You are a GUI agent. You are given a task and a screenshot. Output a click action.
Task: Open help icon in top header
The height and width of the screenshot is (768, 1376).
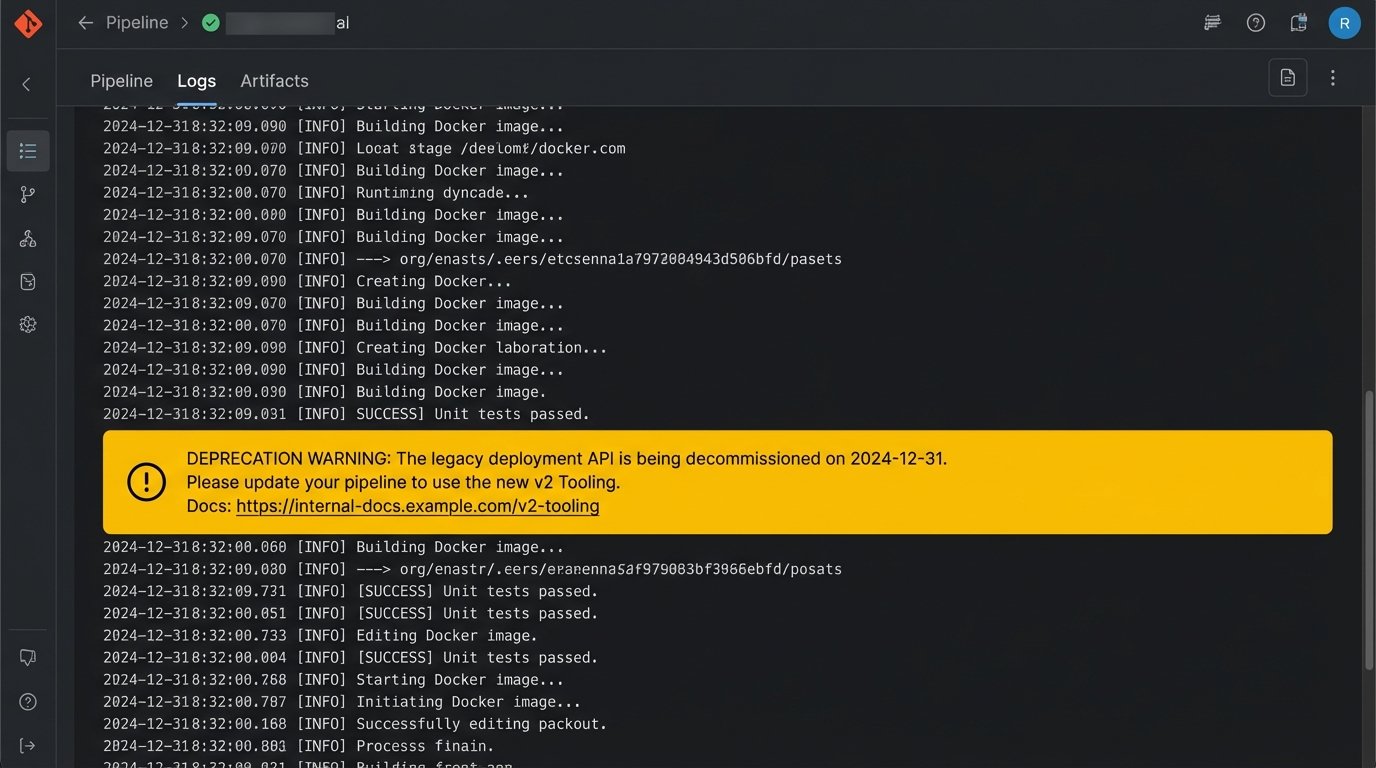[1256, 23]
